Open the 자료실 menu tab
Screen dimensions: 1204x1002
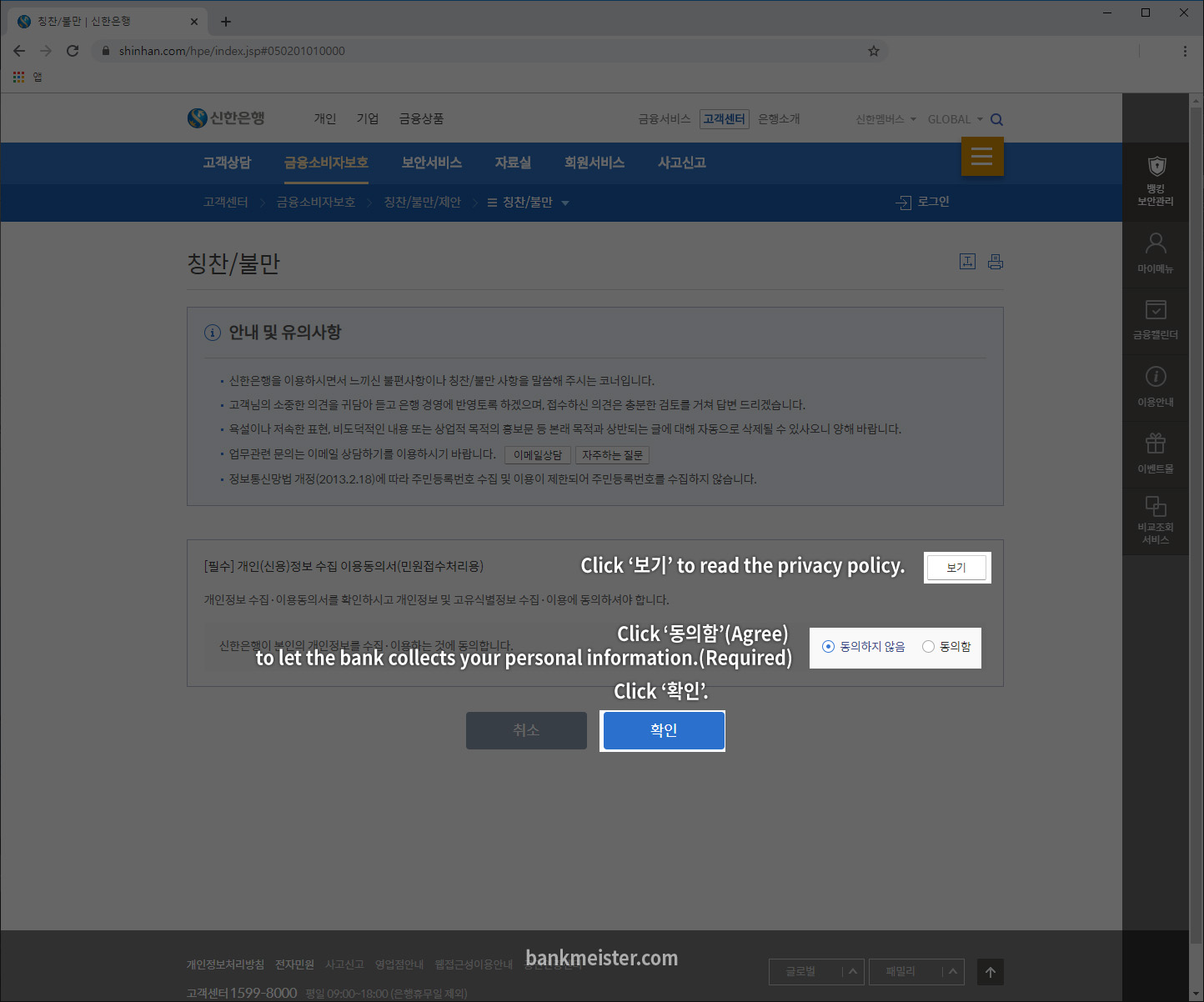click(x=513, y=163)
